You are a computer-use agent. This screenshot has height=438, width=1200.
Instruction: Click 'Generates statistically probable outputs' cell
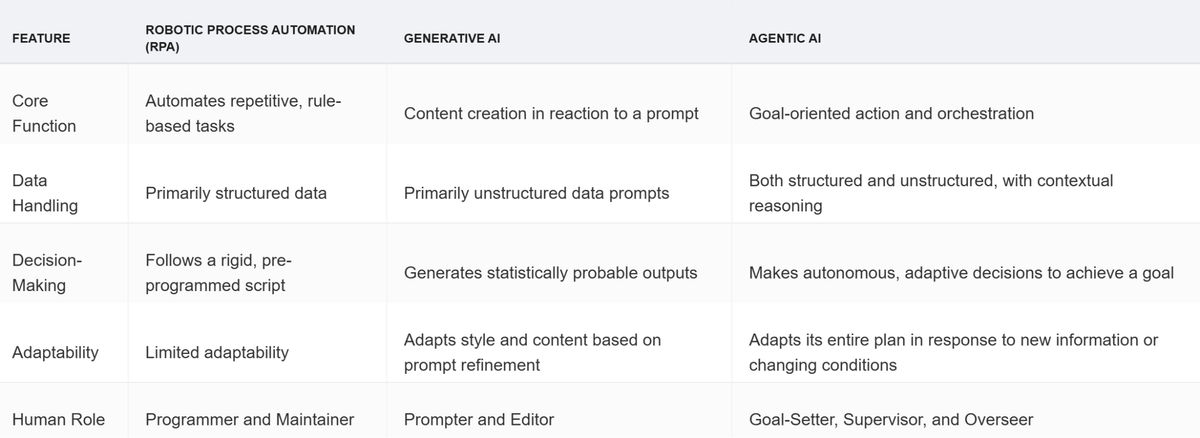[x=550, y=272]
